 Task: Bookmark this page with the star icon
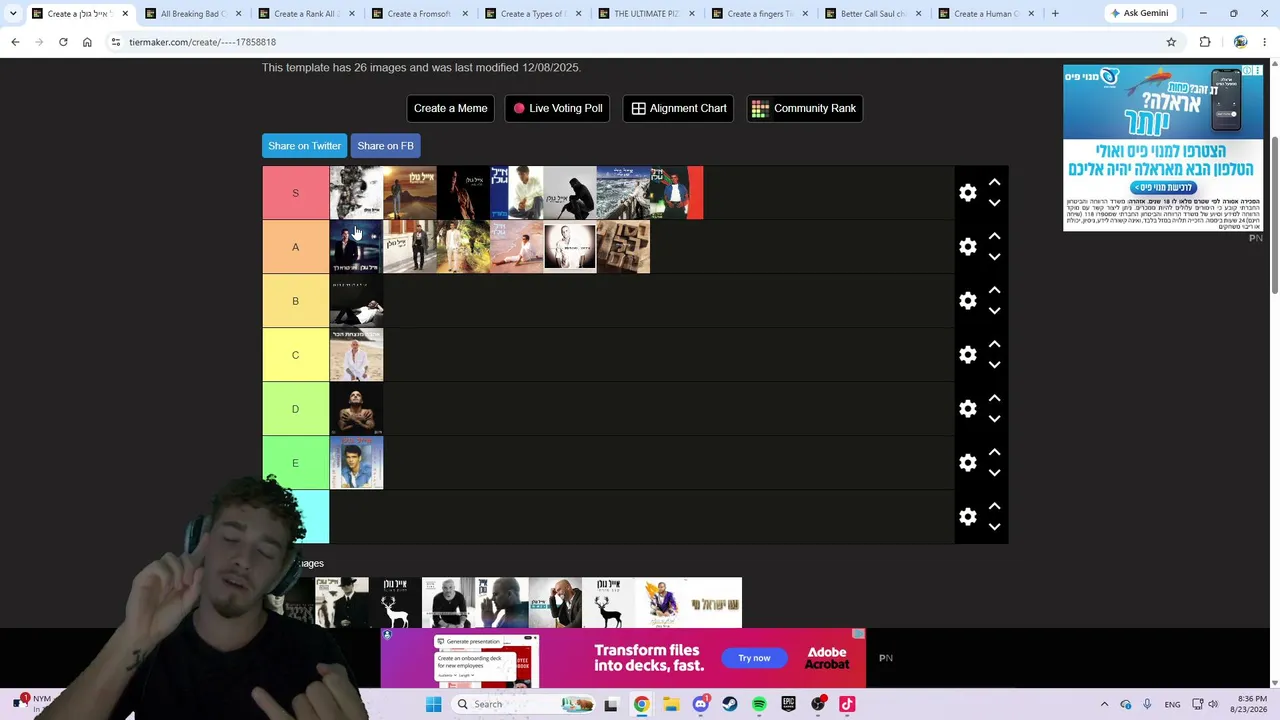pyautogui.click(x=1171, y=42)
